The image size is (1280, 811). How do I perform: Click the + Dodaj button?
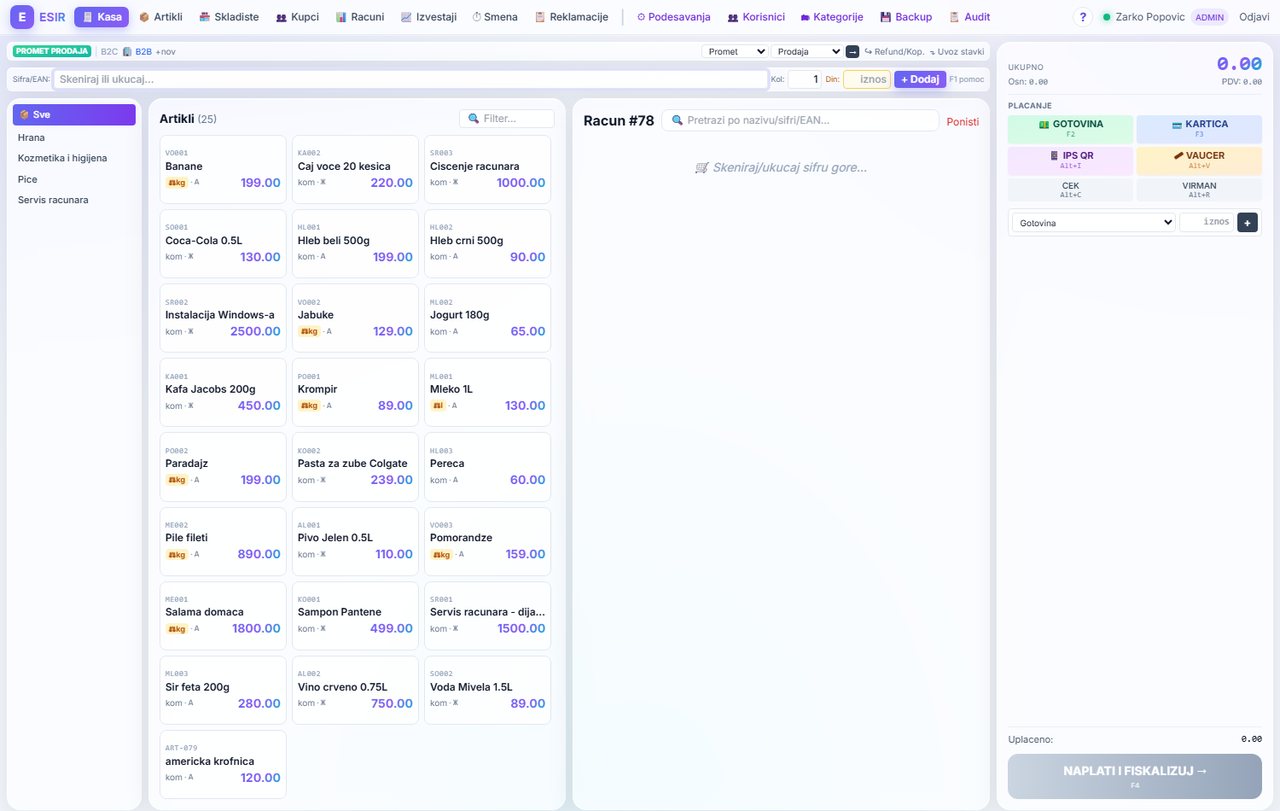[920, 79]
